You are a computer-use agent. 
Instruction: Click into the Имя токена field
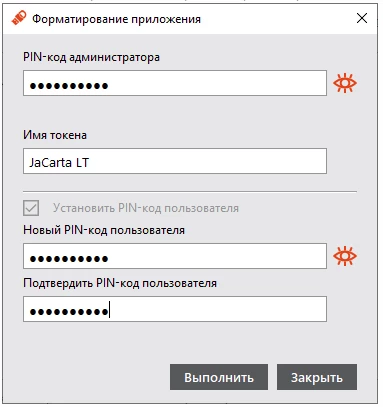pos(175,161)
